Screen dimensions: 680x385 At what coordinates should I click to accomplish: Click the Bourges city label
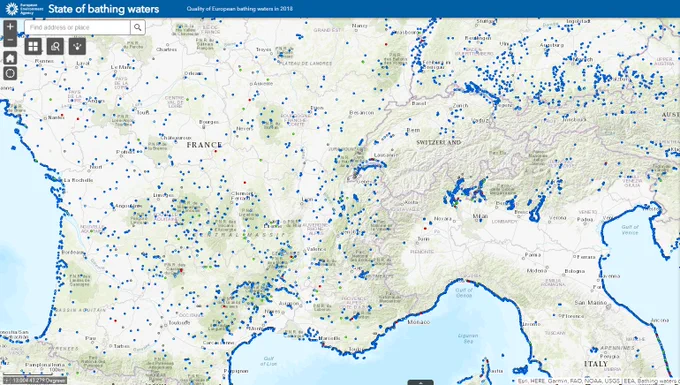pos(209,122)
